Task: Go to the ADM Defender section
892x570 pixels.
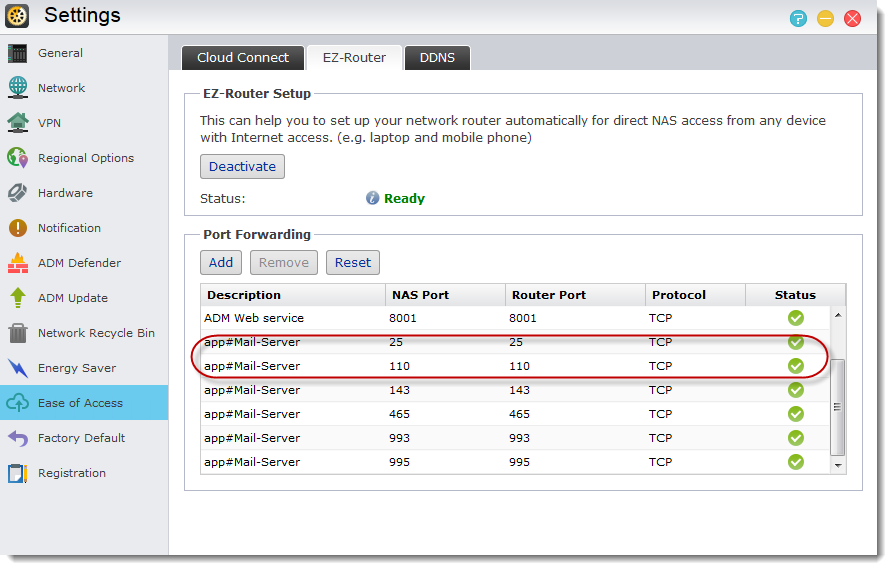Action: coord(84,263)
